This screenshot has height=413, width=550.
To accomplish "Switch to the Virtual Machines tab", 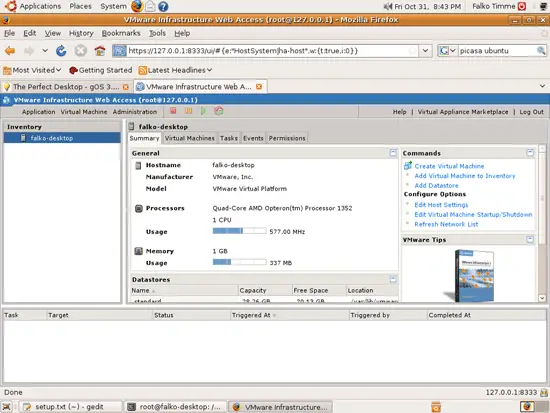I will point(189,138).
